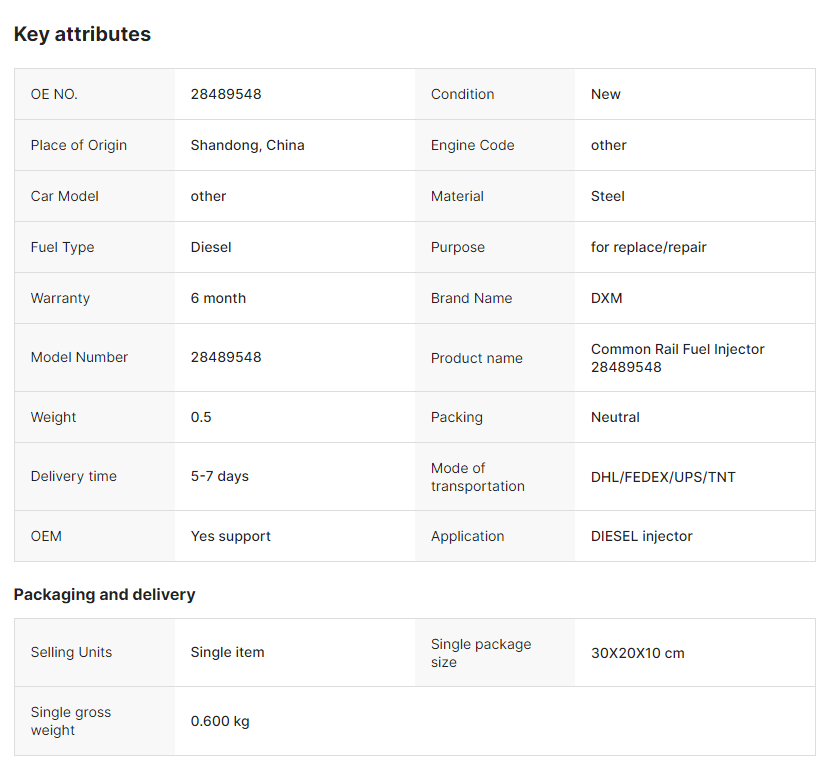Viewport: 825px width, 773px height.
Task: Click the OEM value Yes support
Action: click(230, 536)
